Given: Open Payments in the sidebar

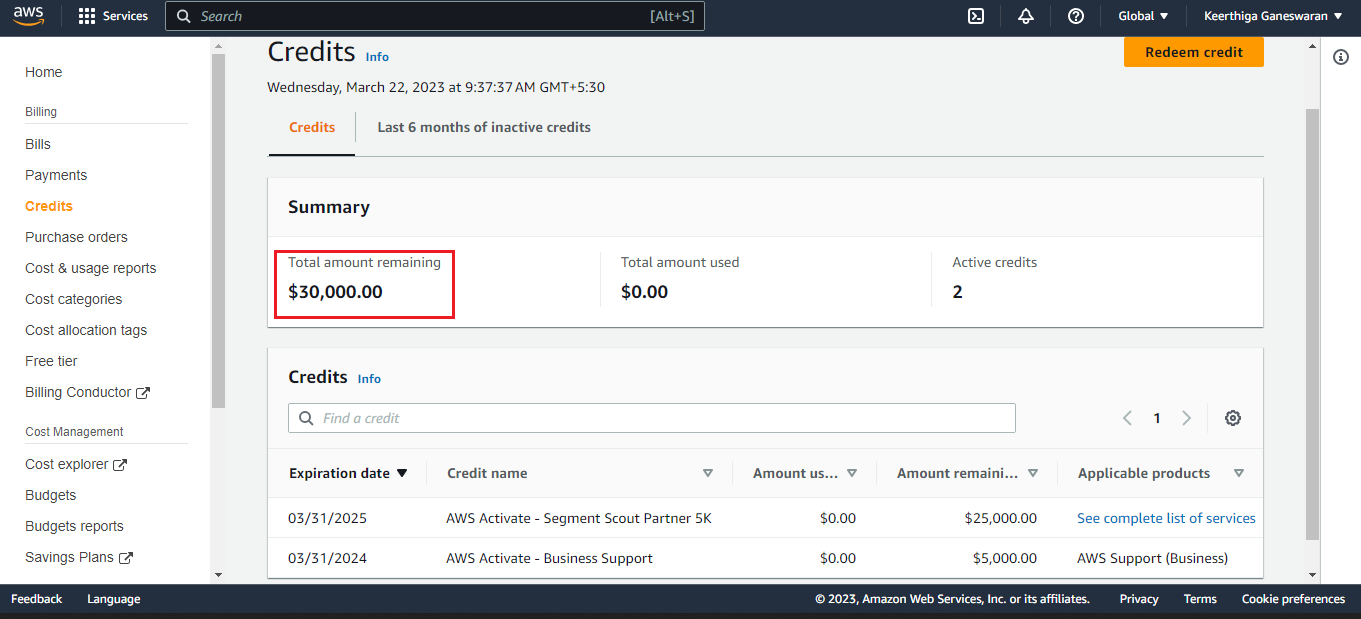Looking at the screenshot, I should (x=56, y=175).
